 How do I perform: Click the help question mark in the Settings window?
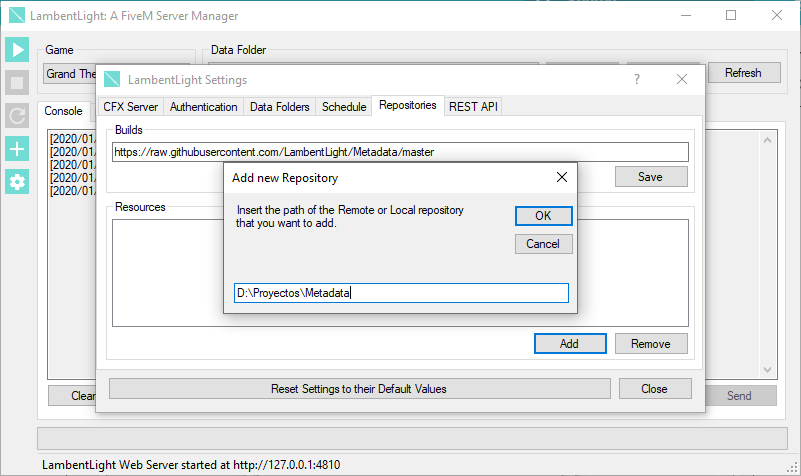tap(637, 79)
